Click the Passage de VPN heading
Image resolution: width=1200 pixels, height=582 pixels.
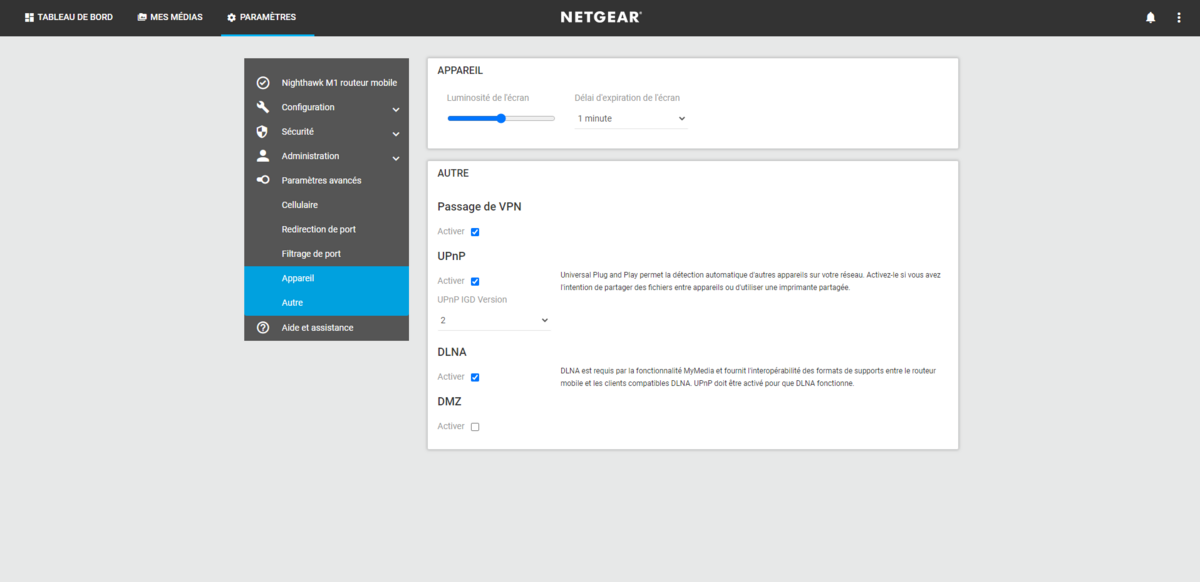point(479,207)
